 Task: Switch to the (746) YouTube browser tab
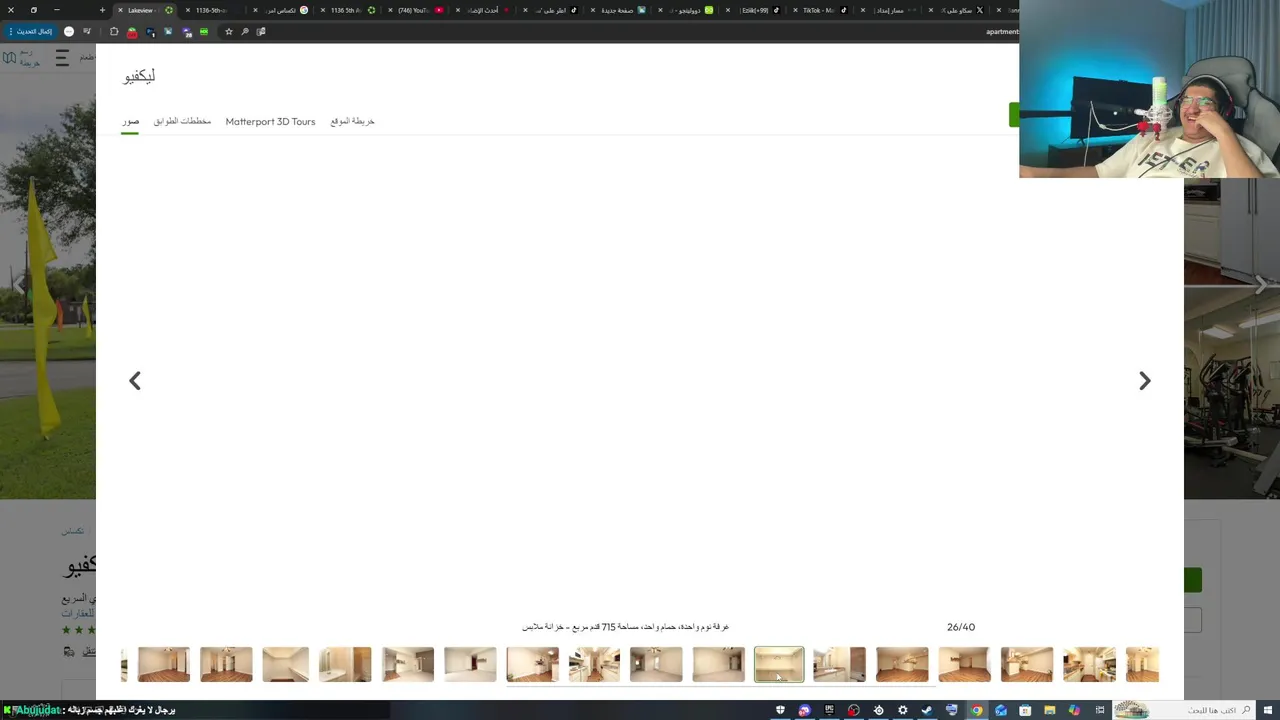click(x=420, y=10)
